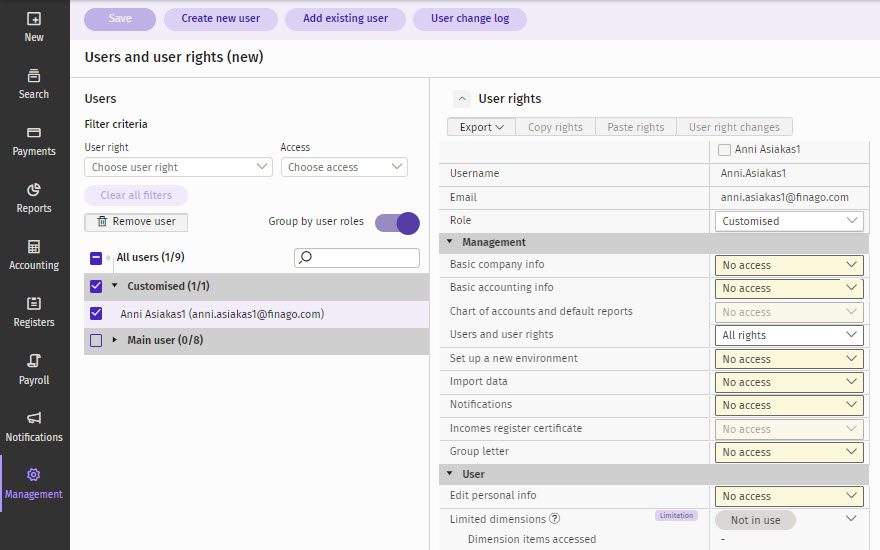The image size is (880, 550).
Task: Click the magnifier icon in user search
Action: [306, 258]
